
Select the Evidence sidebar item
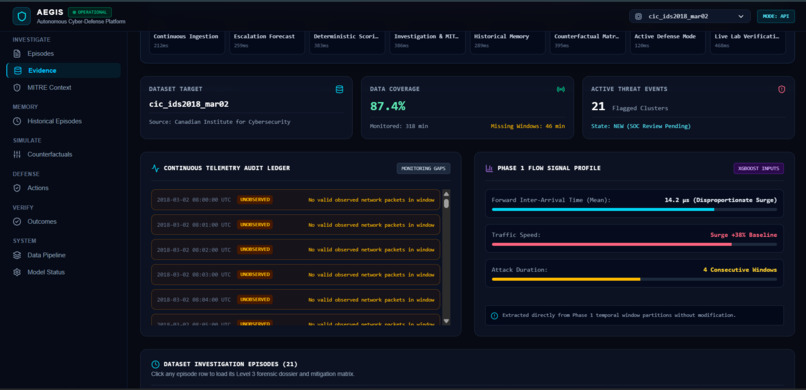click(63, 70)
